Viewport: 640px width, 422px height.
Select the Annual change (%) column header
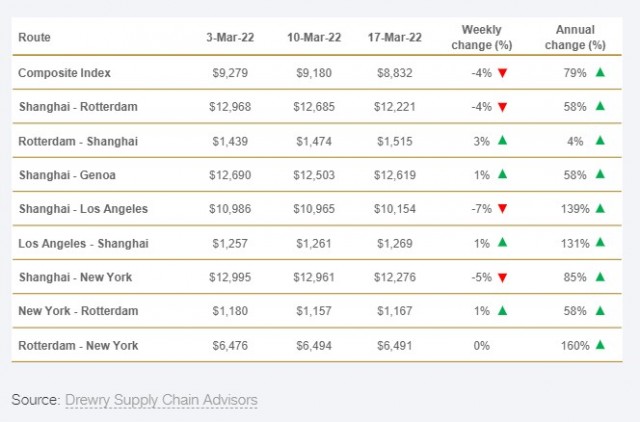click(575, 37)
